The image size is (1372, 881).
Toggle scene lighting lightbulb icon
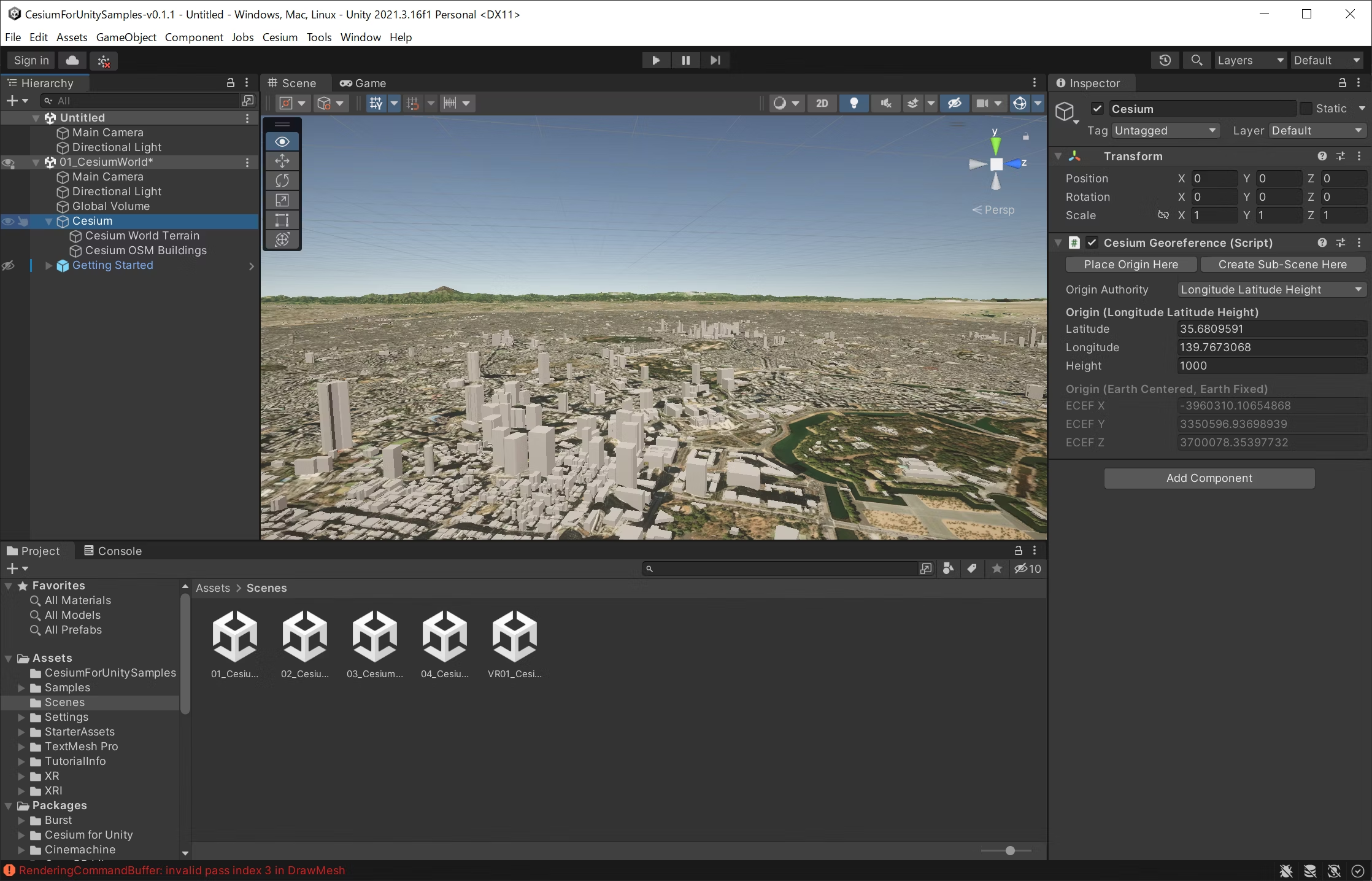(x=854, y=103)
